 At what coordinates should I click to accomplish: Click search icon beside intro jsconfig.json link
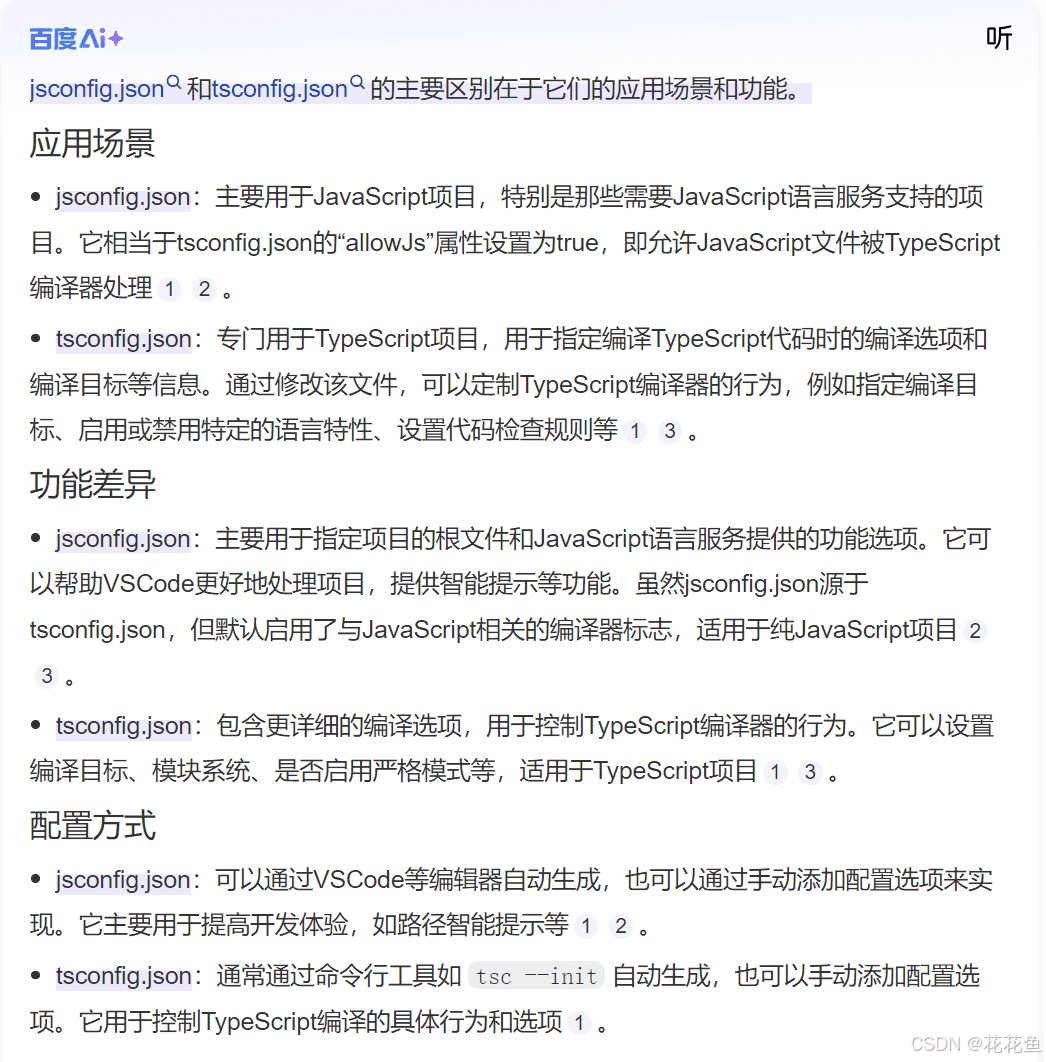tap(174, 83)
